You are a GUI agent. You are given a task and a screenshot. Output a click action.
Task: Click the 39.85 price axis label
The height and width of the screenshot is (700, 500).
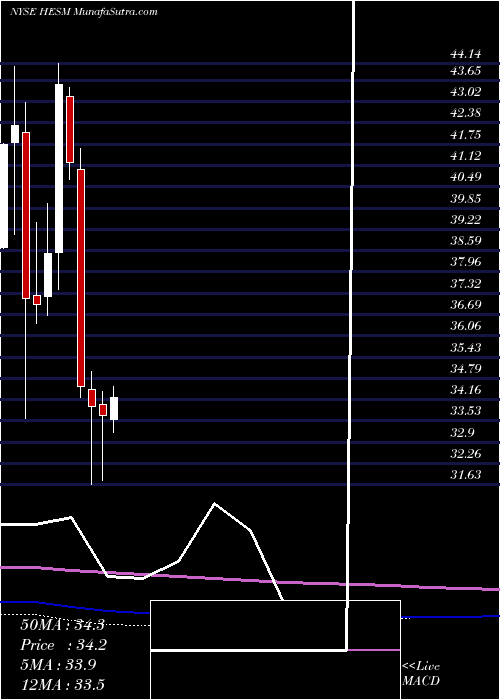466,198
